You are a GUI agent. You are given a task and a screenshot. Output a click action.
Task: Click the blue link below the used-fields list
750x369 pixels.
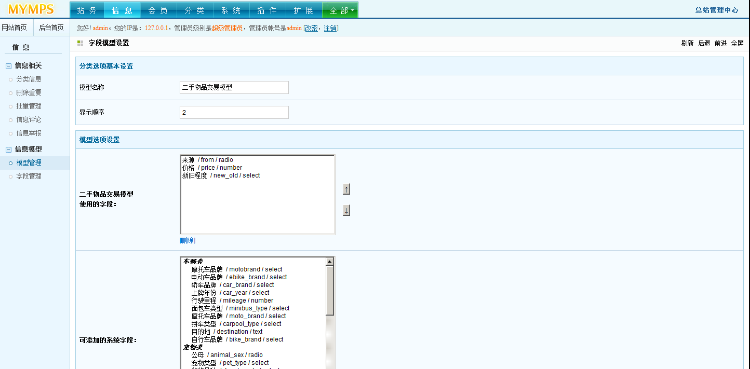(x=187, y=240)
